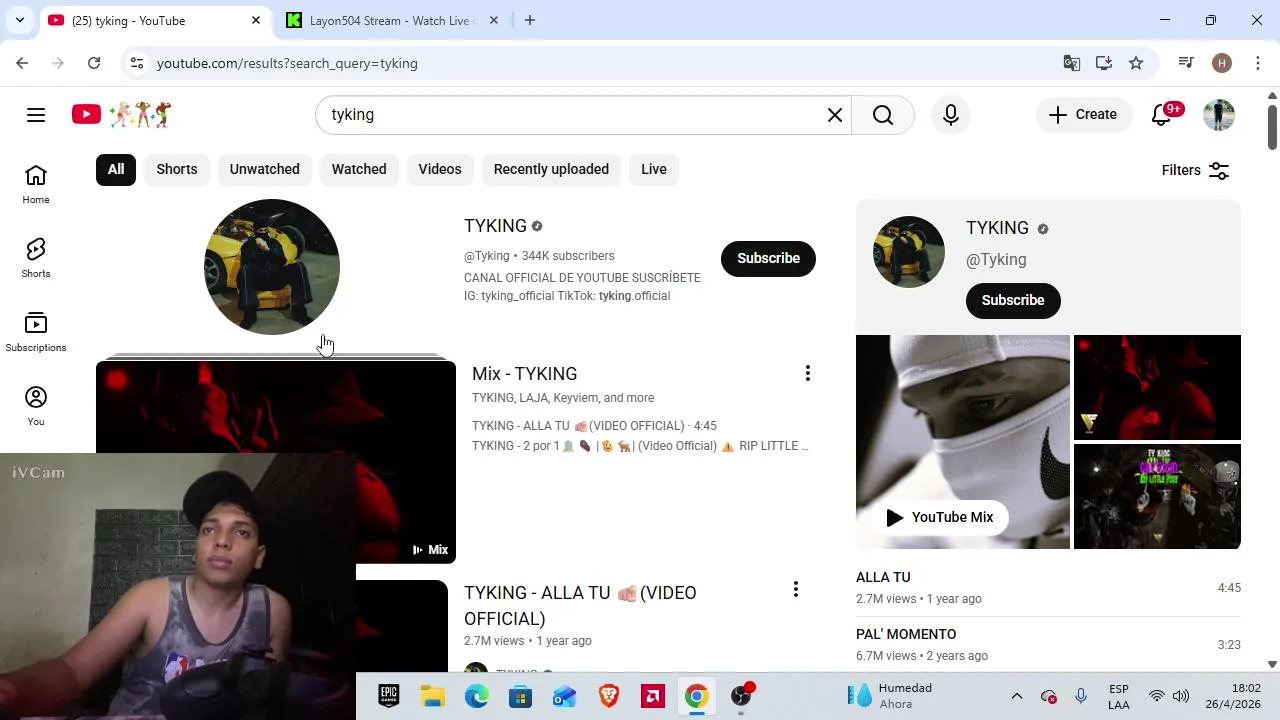The width and height of the screenshot is (1280, 720).
Task: Go to YouTube home via logo
Action: (121, 115)
